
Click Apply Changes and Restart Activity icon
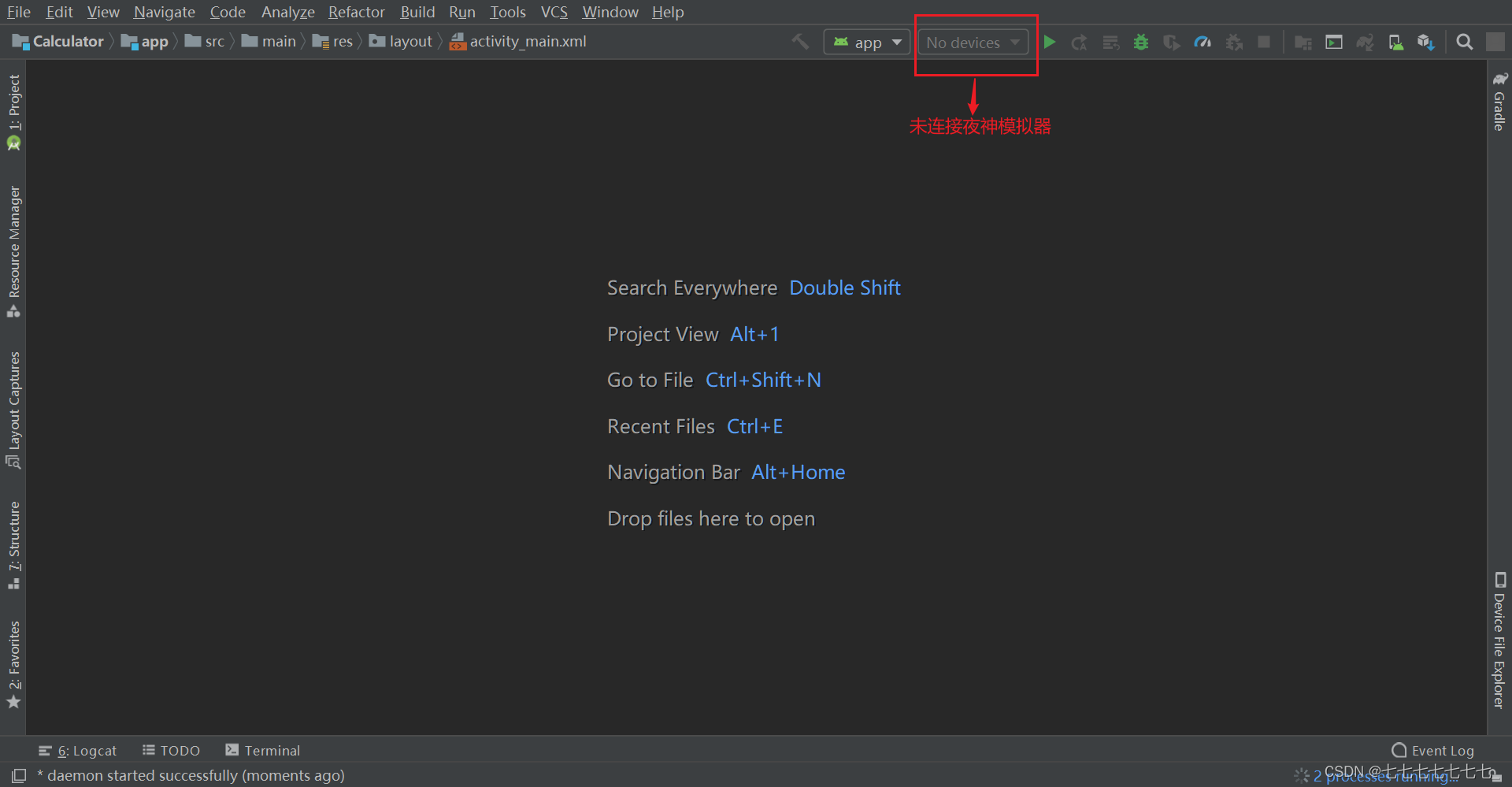click(x=1080, y=43)
